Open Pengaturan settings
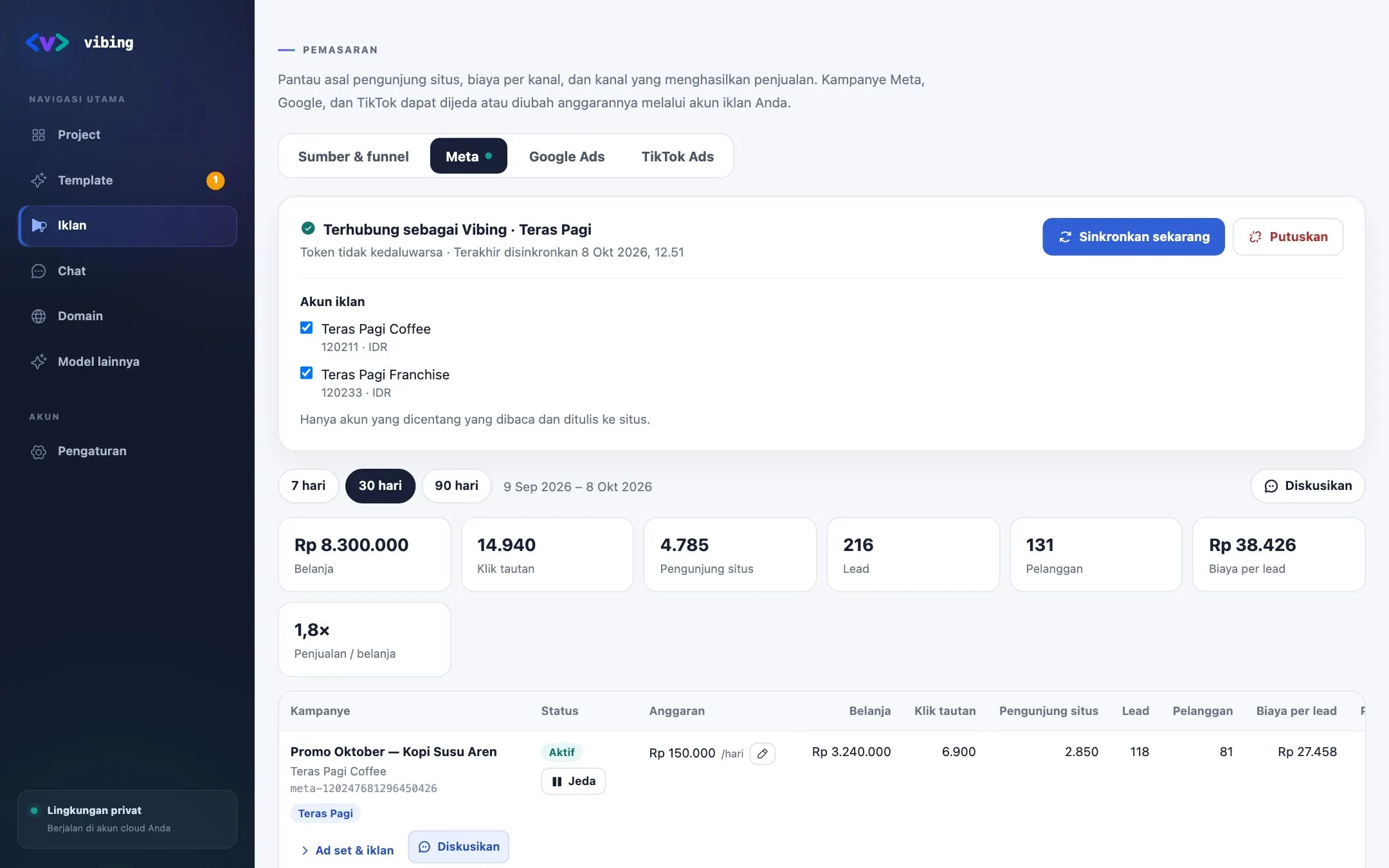This screenshot has height=868, width=1389. point(127,451)
